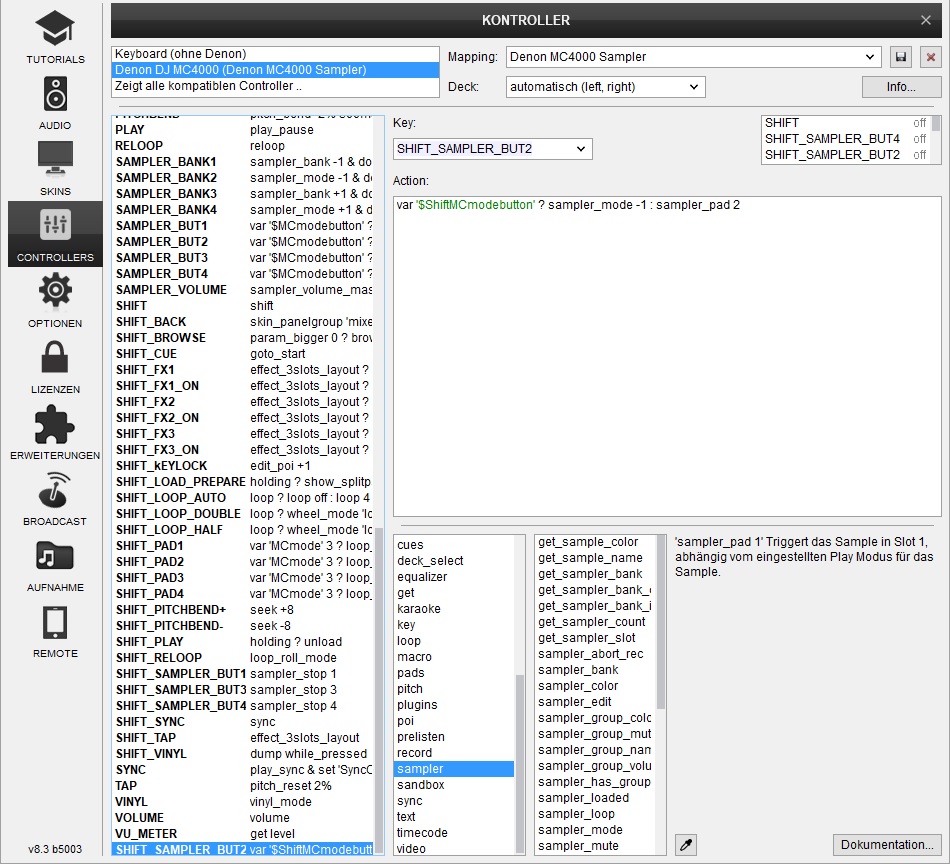Image resolution: width=950 pixels, height=864 pixels.
Task: Select the SHIFT_FX2_ON mapping row
Action: pyautogui.click(x=244, y=417)
